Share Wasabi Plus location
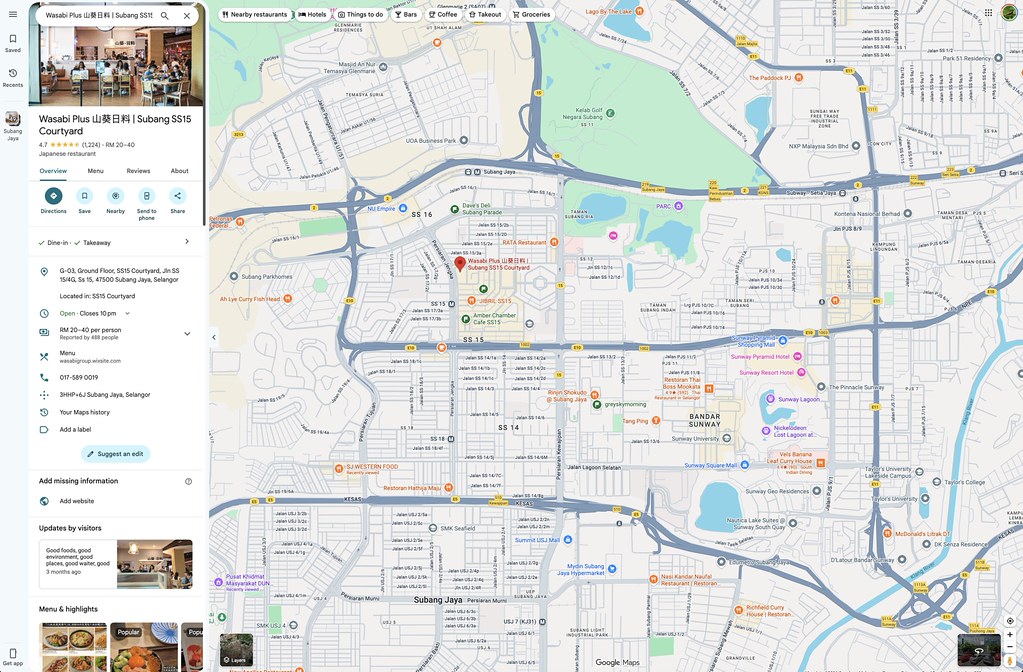 click(177, 200)
